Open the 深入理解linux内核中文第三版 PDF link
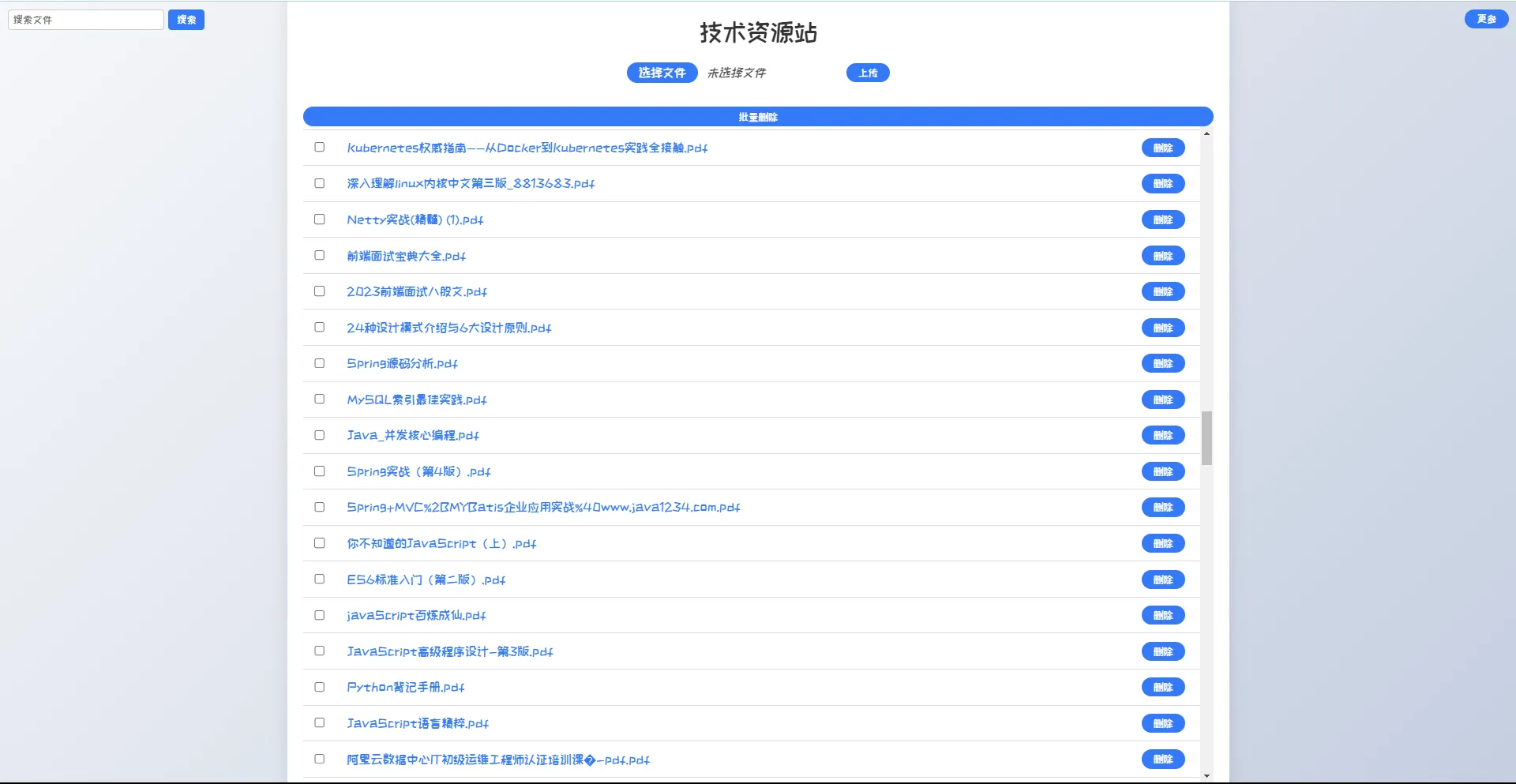Screen dimensions: 1516x784 [x=471, y=183]
